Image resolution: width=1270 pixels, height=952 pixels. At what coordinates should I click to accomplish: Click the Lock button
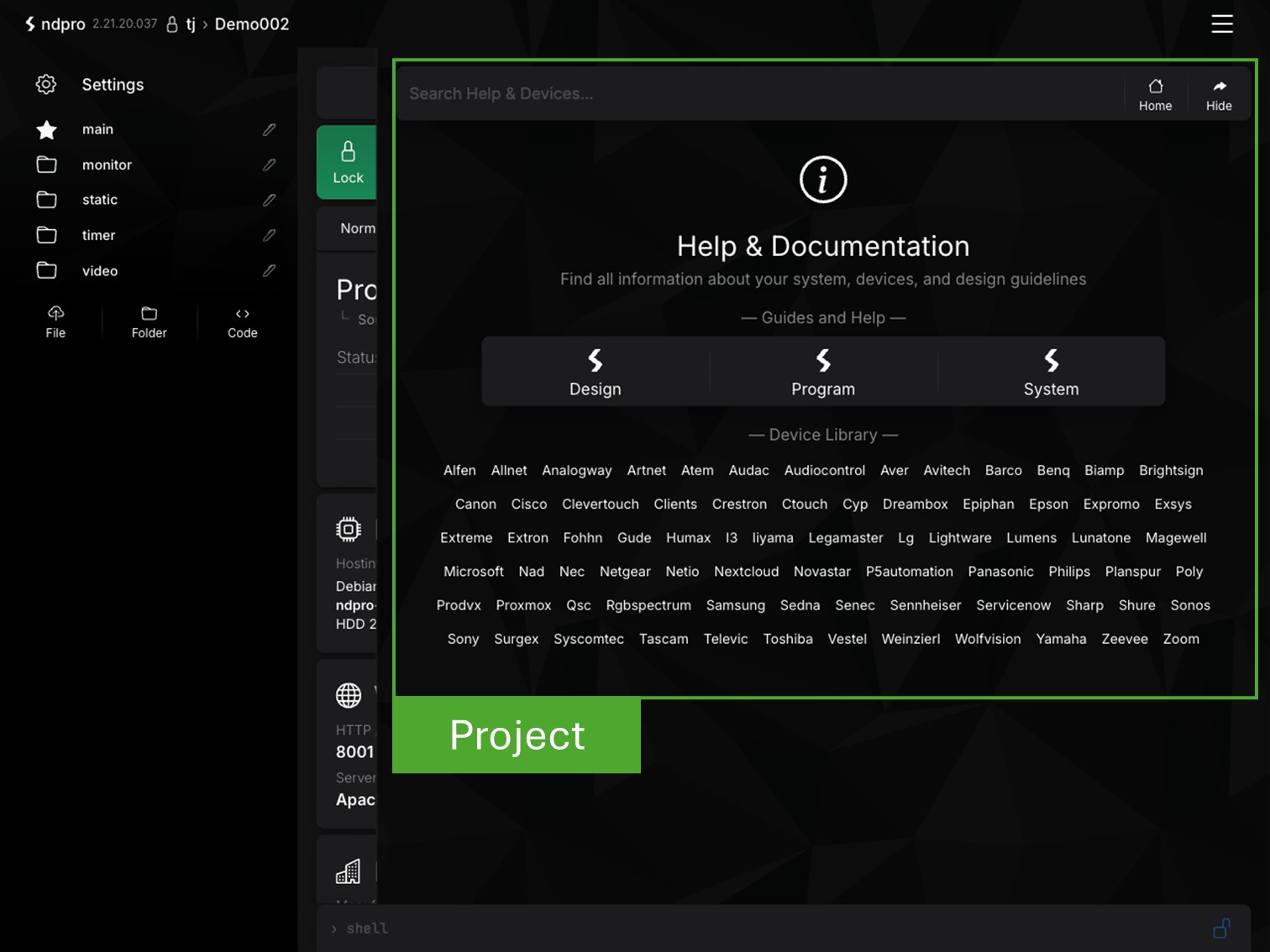point(348,163)
